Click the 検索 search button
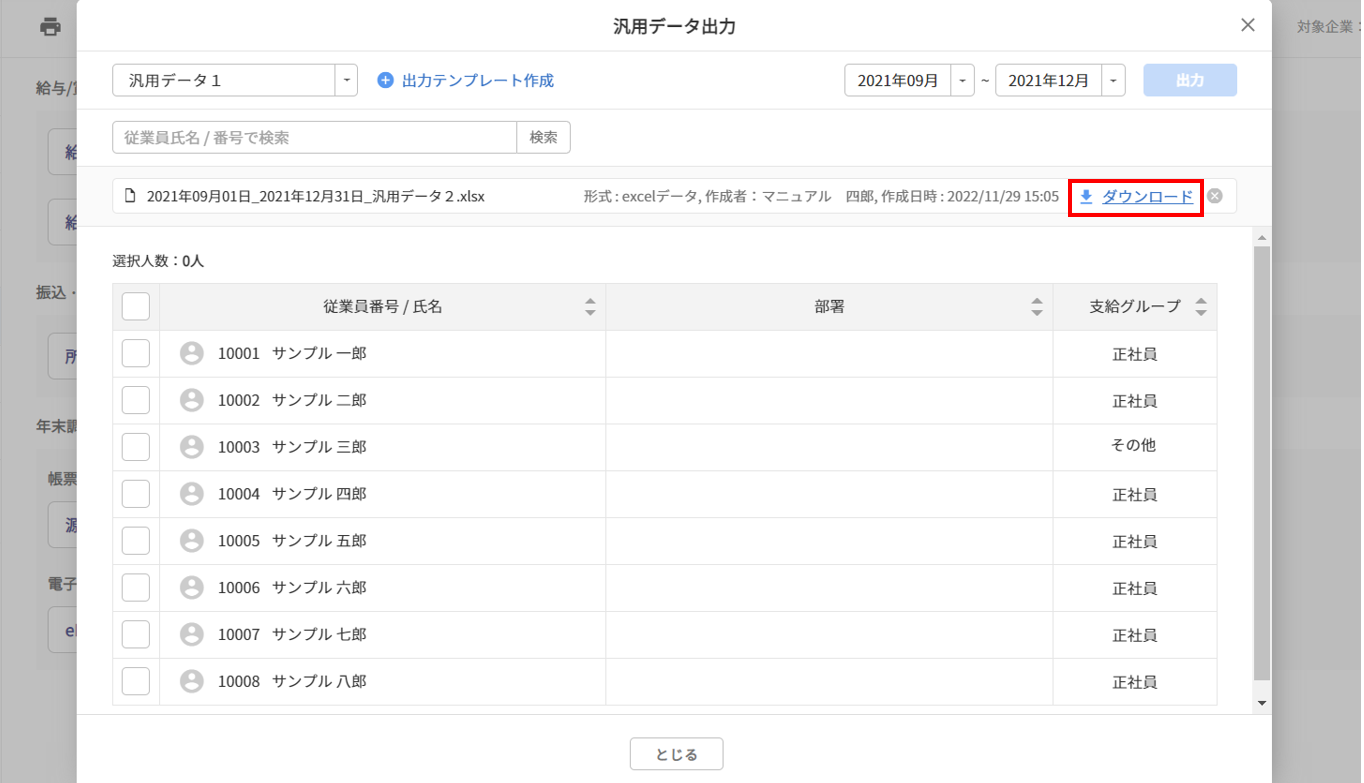 pyautogui.click(x=544, y=137)
